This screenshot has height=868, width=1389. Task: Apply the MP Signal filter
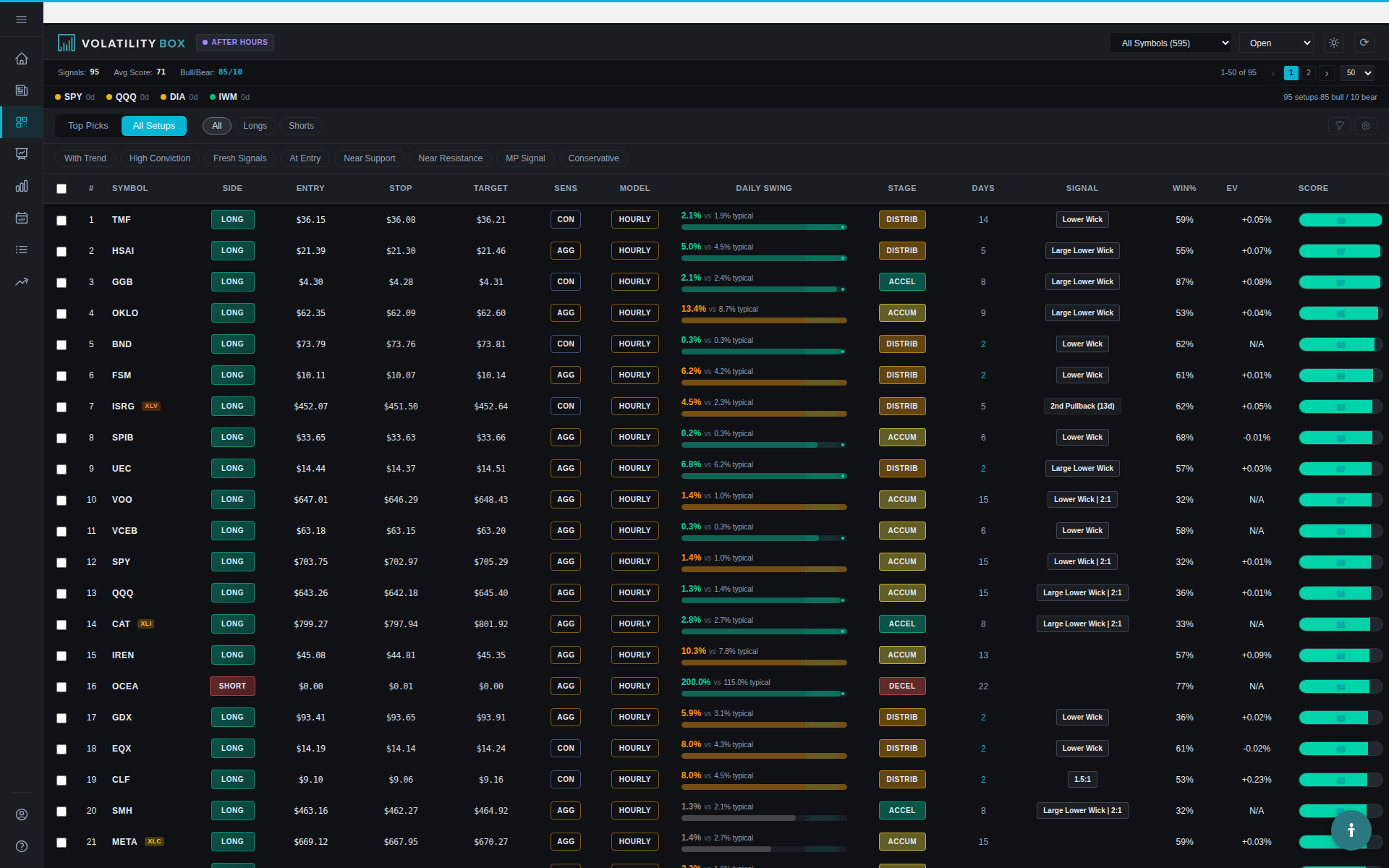pos(525,158)
